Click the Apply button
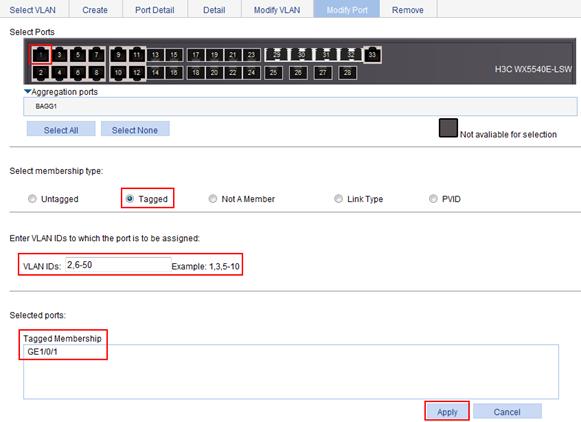 pos(447,412)
